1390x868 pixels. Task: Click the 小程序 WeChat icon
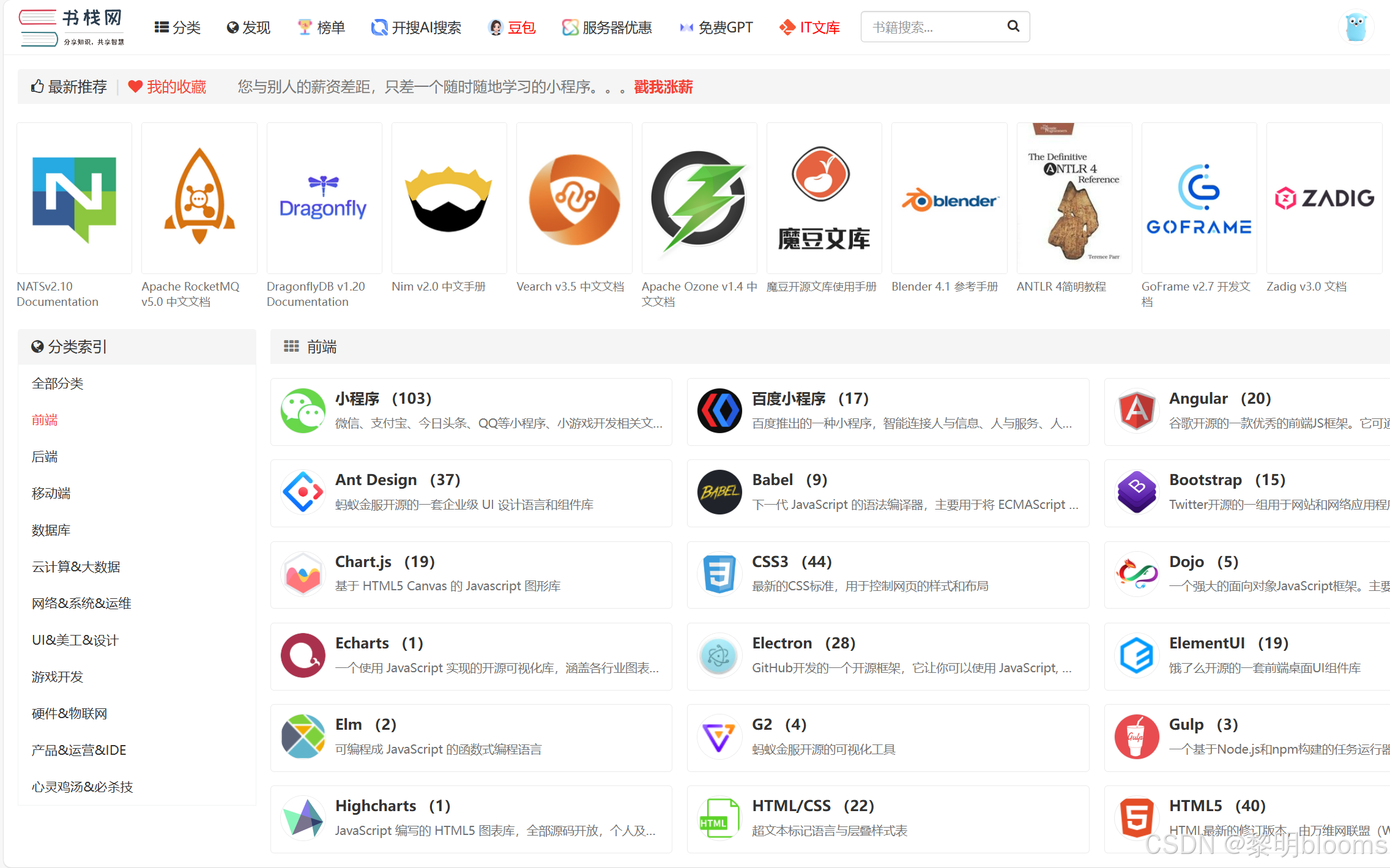303,411
